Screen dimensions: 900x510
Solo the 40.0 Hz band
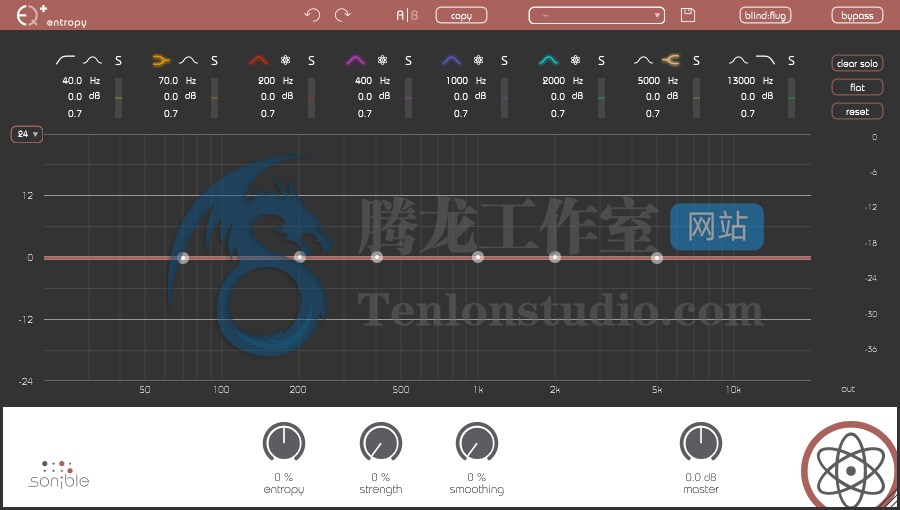118,60
